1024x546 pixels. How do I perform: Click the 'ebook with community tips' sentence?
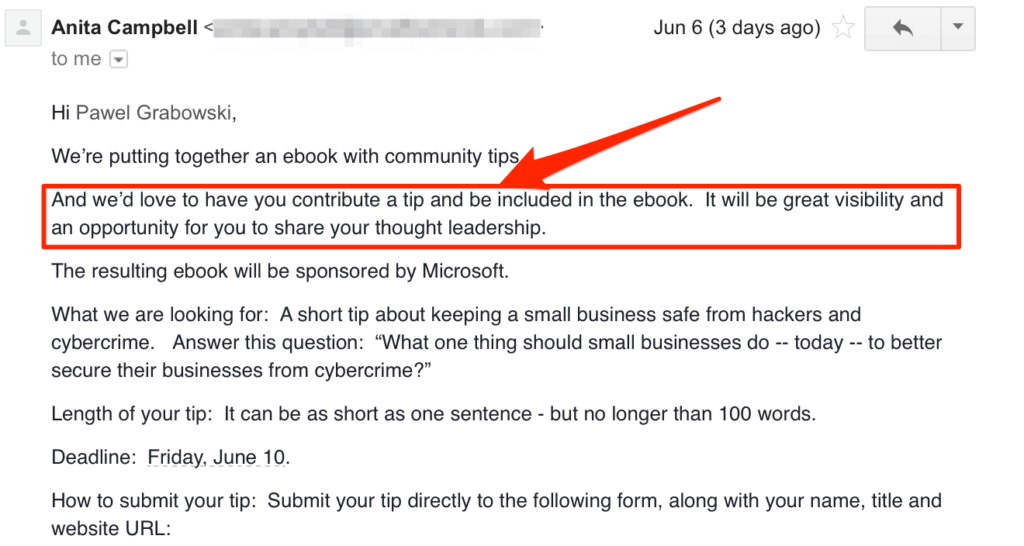pyautogui.click(x=285, y=157)
